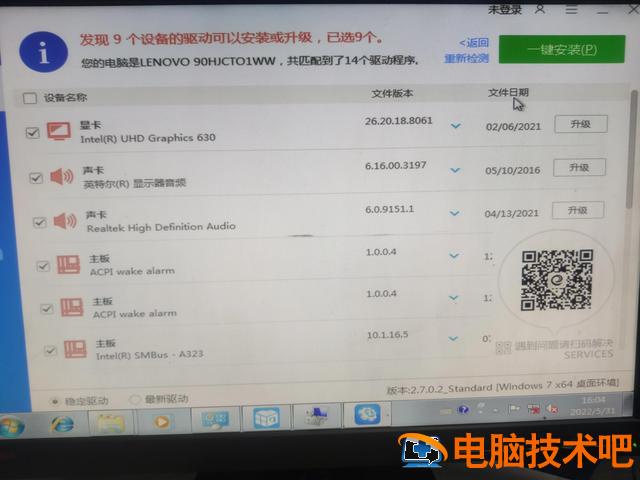
Task: Expand version dropdown for 6.0.9151.1
Action: [x=454, y=213]
